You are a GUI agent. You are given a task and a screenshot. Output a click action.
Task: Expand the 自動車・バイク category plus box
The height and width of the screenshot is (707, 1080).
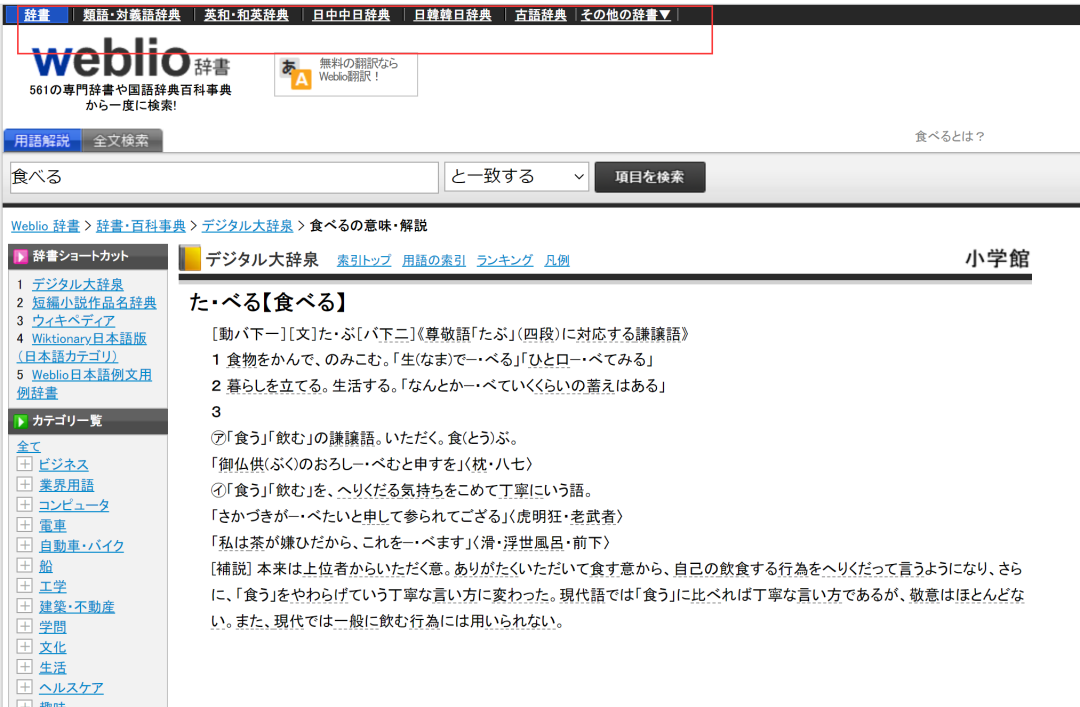[x=25, y=544]
